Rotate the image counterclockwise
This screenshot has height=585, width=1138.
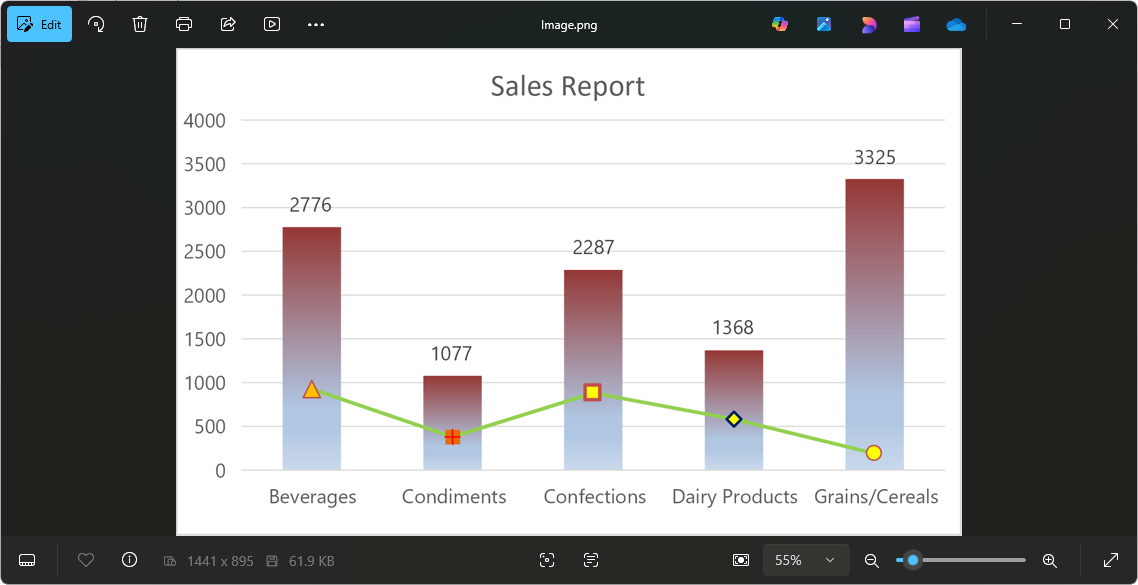96,24
